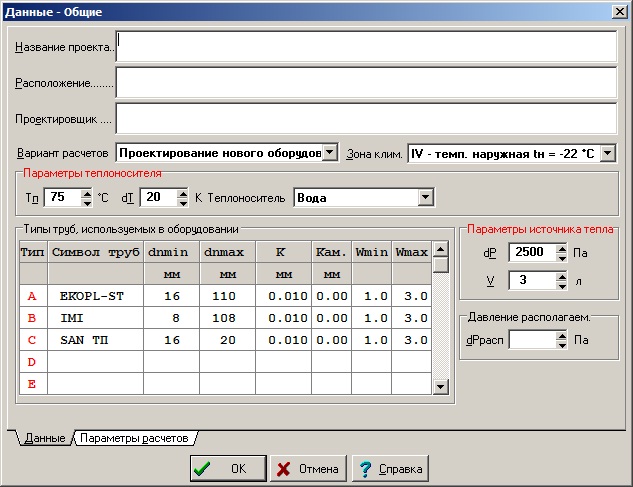The width and height of the screenshot is (633, 487).
Task: Click the Wmin column header
Action: tap(371, 252)
